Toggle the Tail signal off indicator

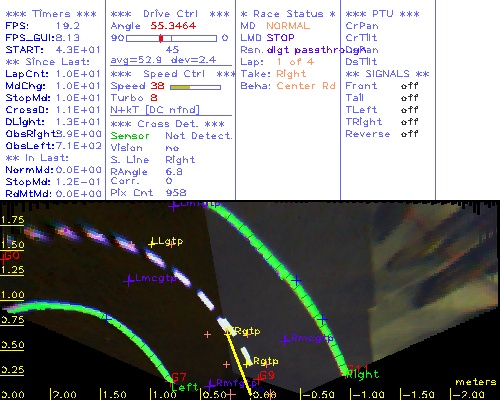coord(409,98)
